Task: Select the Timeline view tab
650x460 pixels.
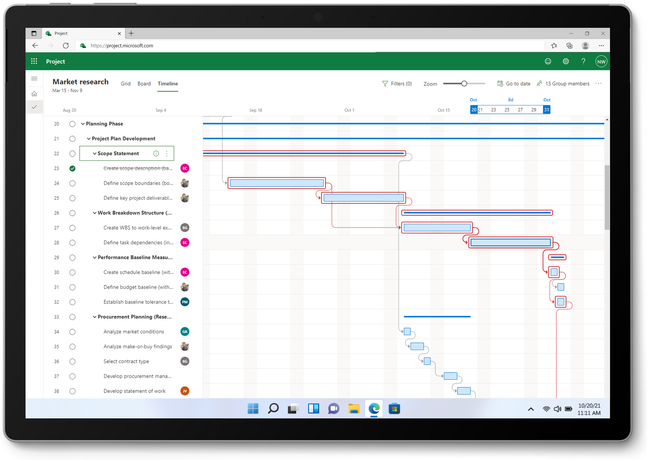Action: pyautogui.click(x=167, y=84)
